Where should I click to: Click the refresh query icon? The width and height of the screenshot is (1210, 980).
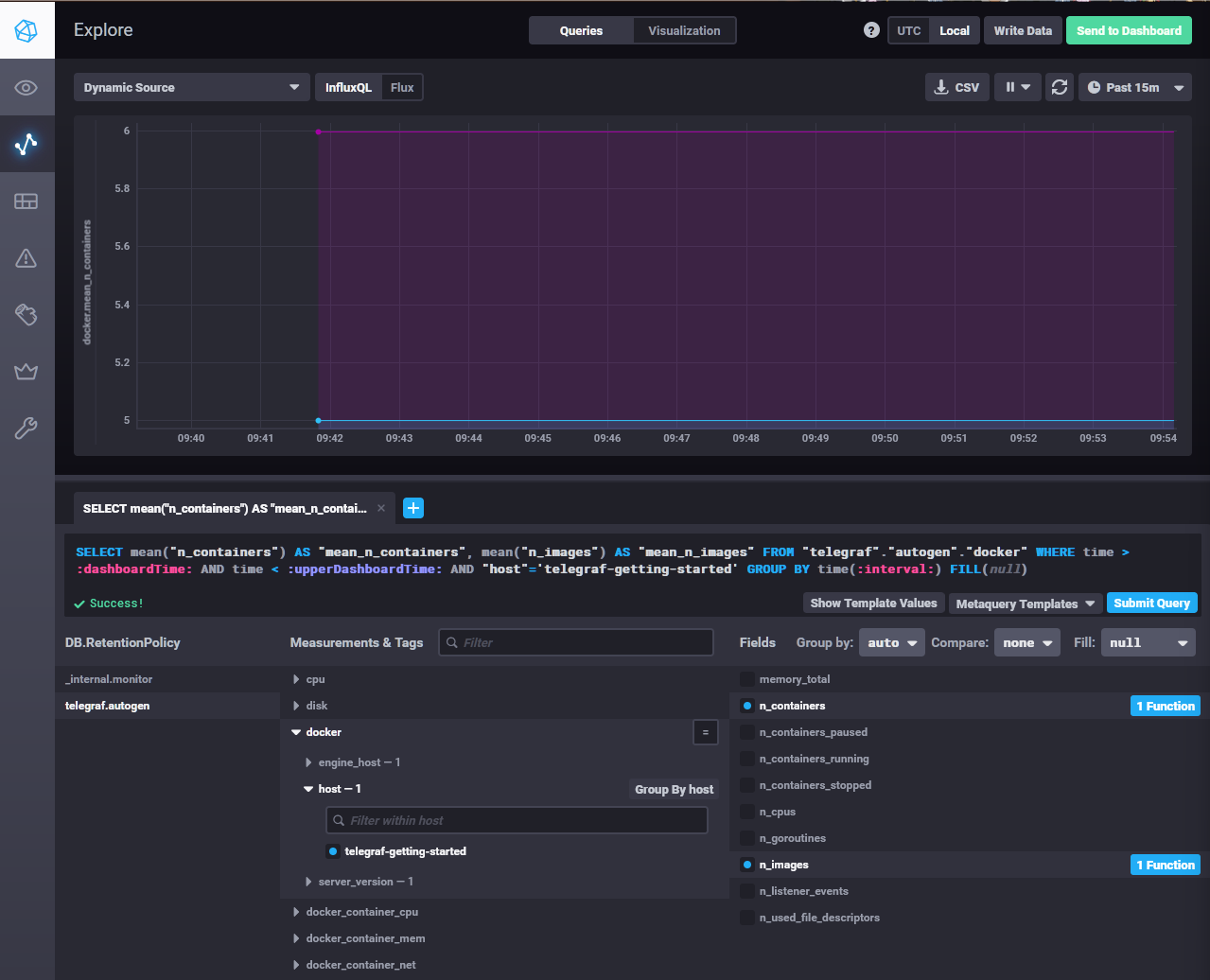tap(1059, 87)
